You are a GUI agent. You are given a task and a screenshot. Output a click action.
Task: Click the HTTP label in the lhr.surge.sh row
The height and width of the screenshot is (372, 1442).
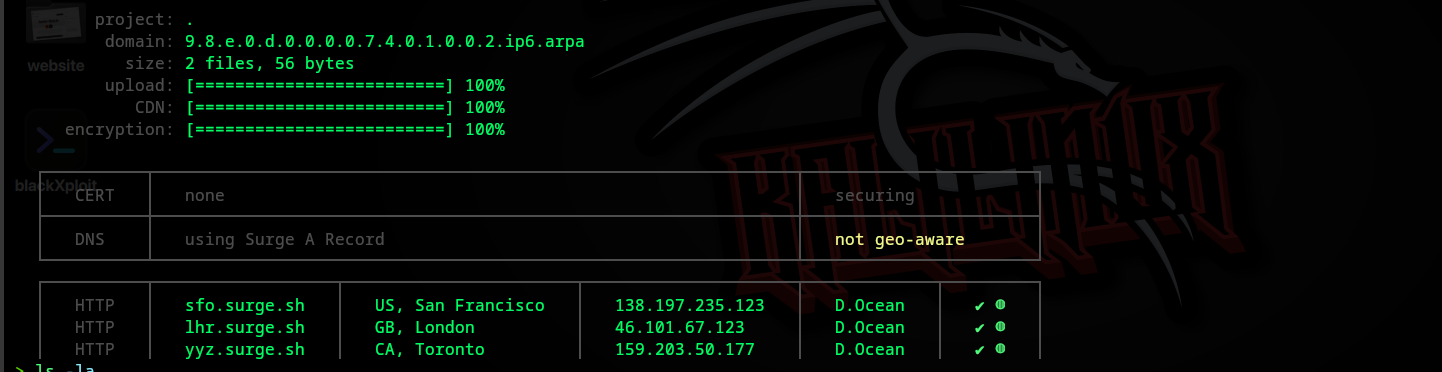pos(95,328)
